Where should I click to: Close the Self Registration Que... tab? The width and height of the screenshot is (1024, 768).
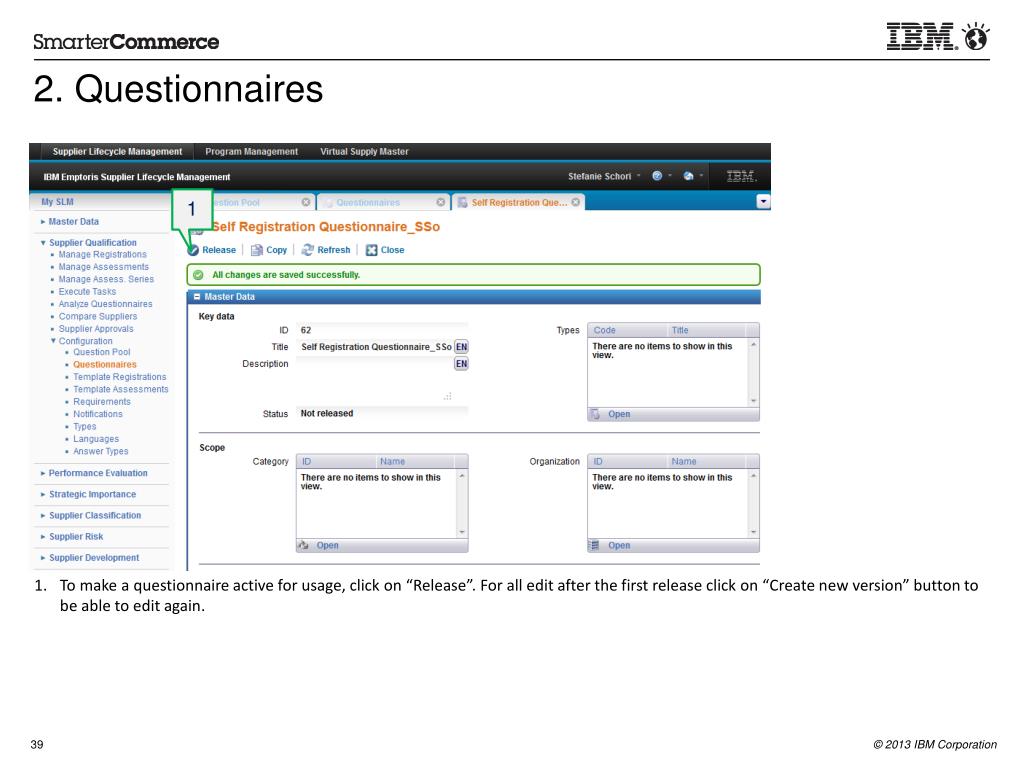(x=575, y=202)
